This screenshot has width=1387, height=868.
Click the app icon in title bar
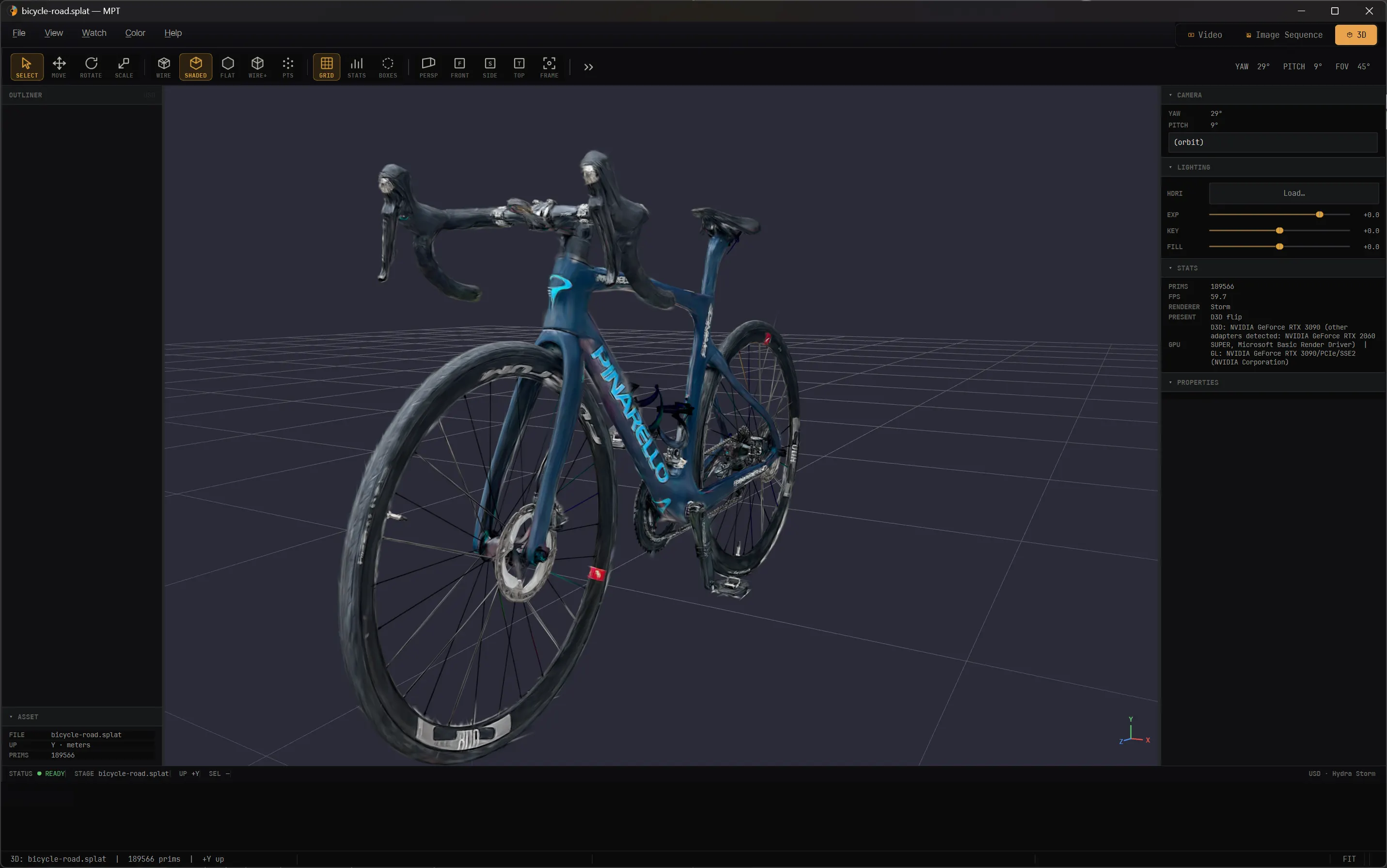(x=13, y=11)
